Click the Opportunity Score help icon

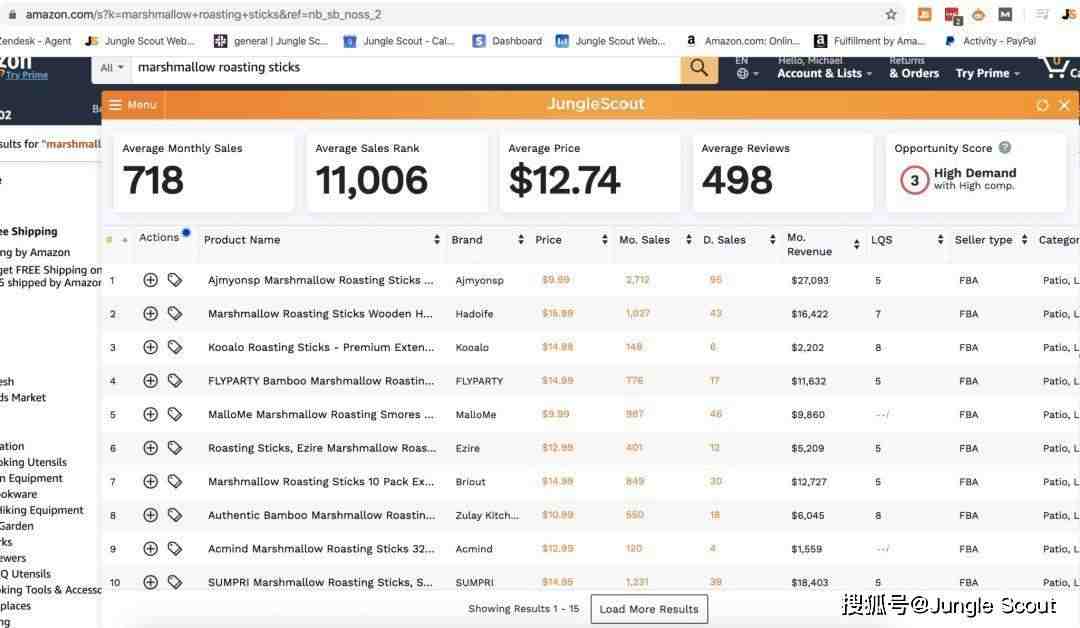(x=1005, y=148)
